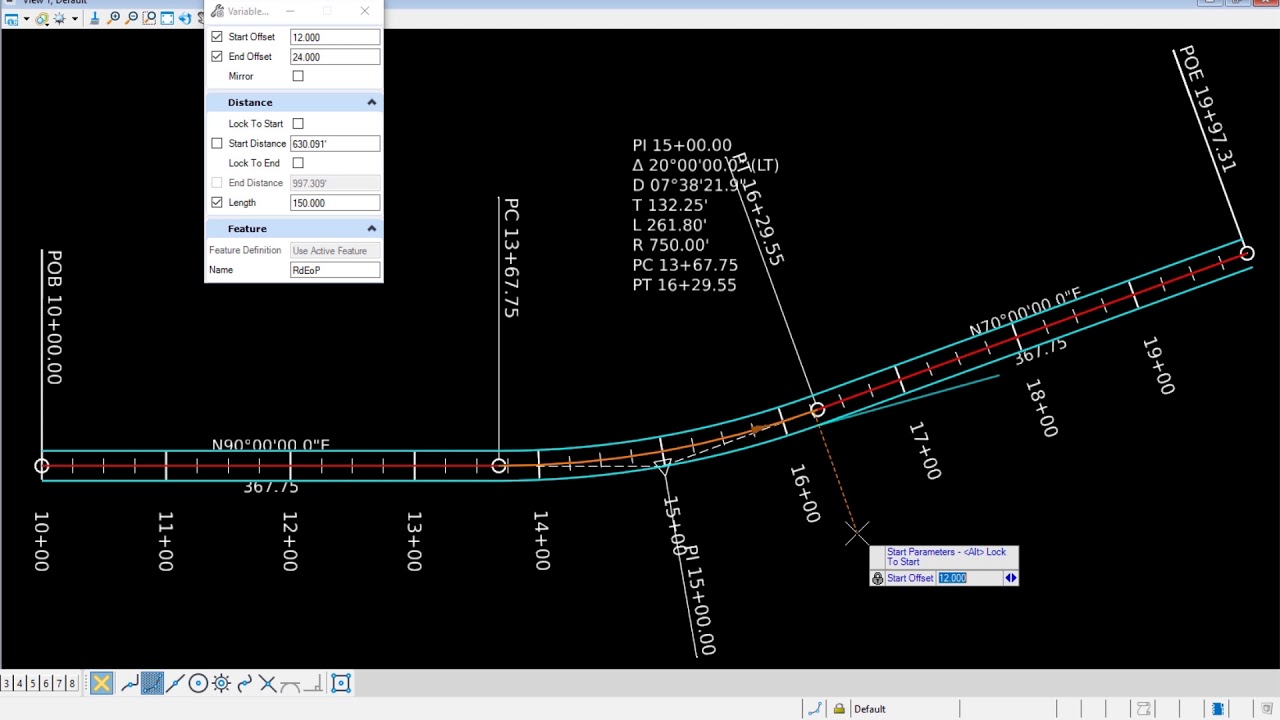Enable the Multi-snap square icon
1280x720 pixels.
(341, 684)
